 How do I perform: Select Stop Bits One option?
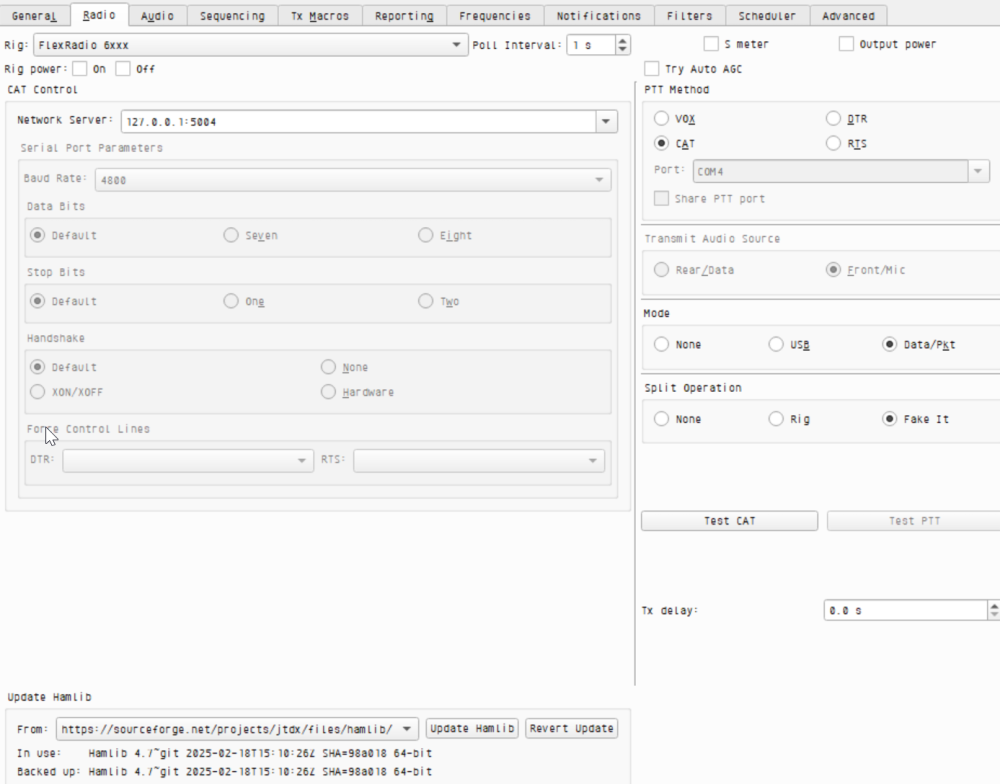click(x=231, y=300)
